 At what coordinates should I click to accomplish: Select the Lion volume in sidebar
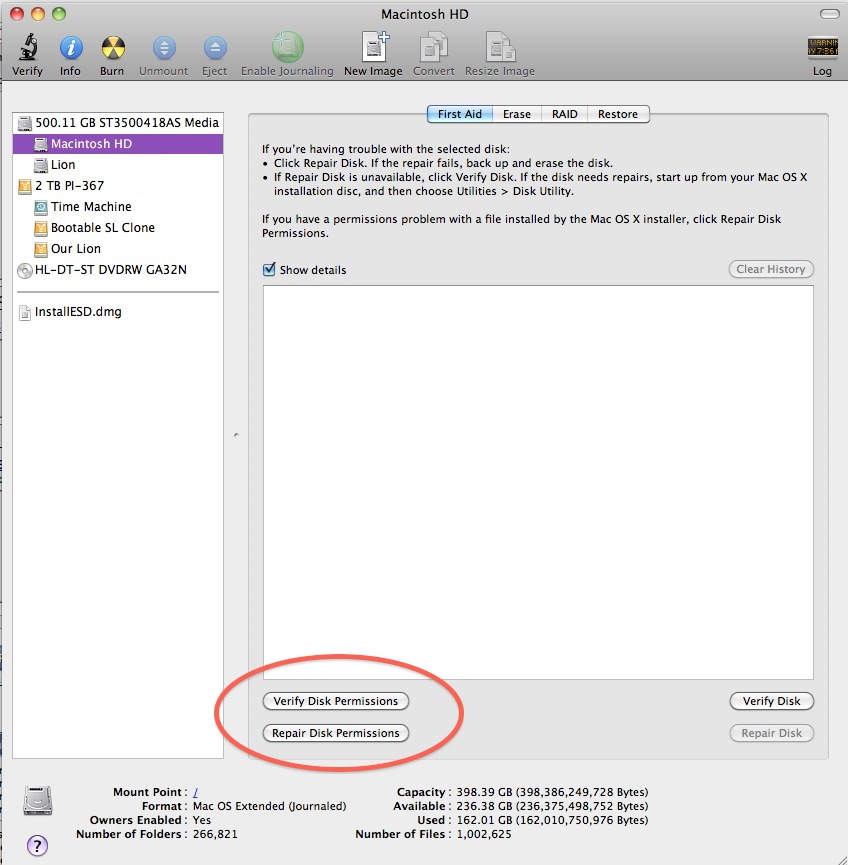[118, 164]
